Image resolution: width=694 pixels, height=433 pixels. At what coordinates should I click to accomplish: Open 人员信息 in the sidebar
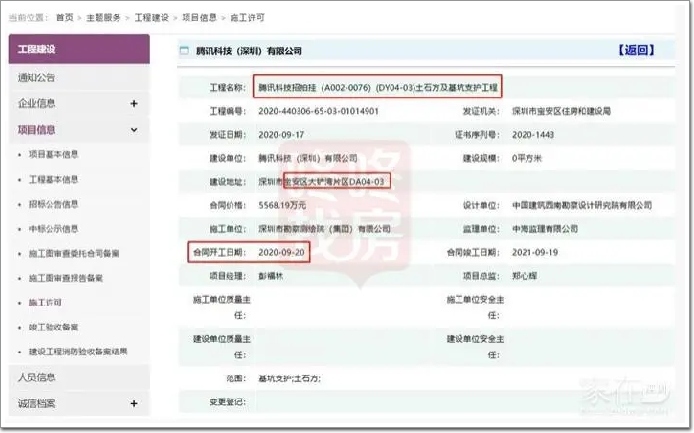(x=37, y=378)
